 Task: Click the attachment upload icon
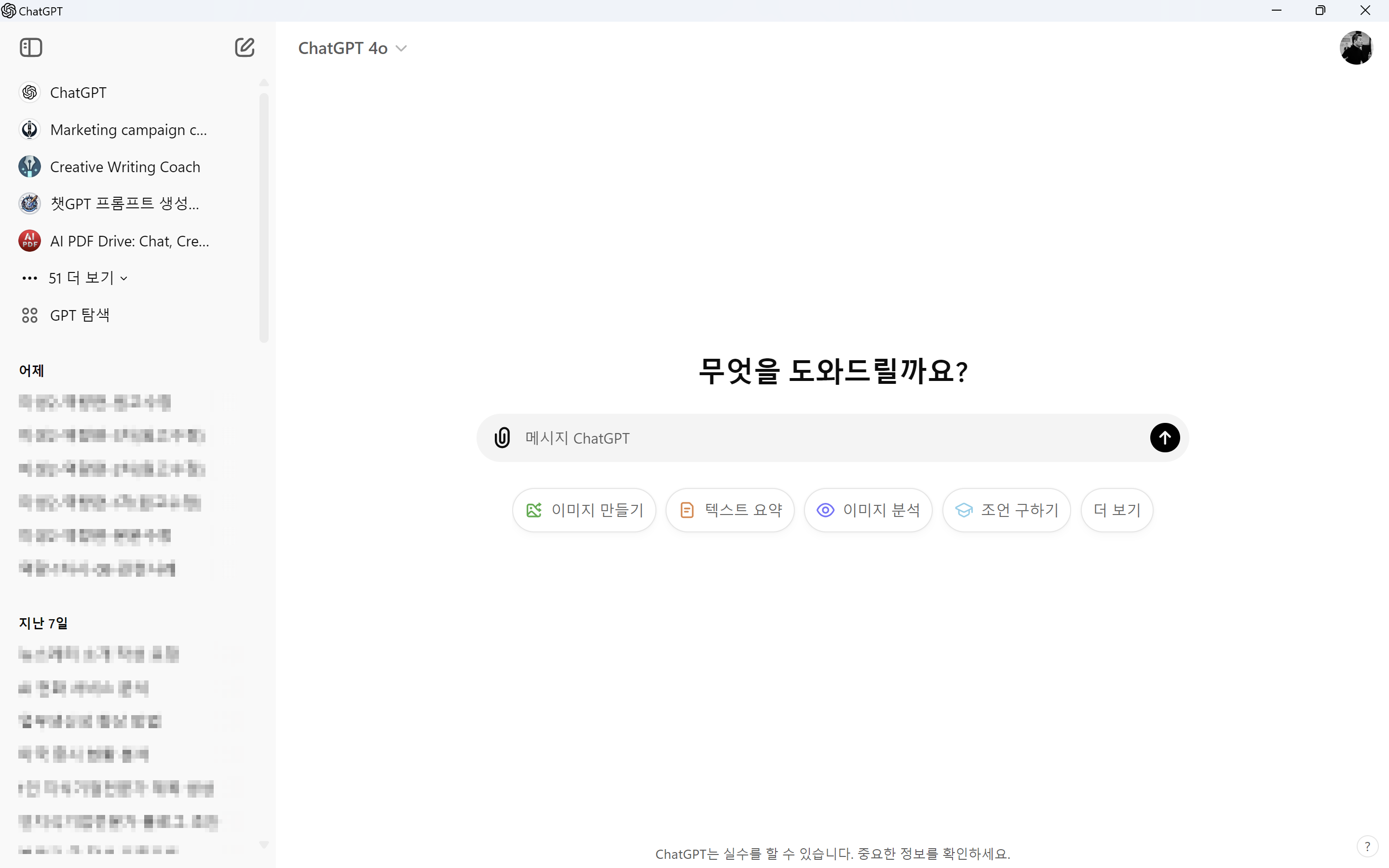pos(502,437)
